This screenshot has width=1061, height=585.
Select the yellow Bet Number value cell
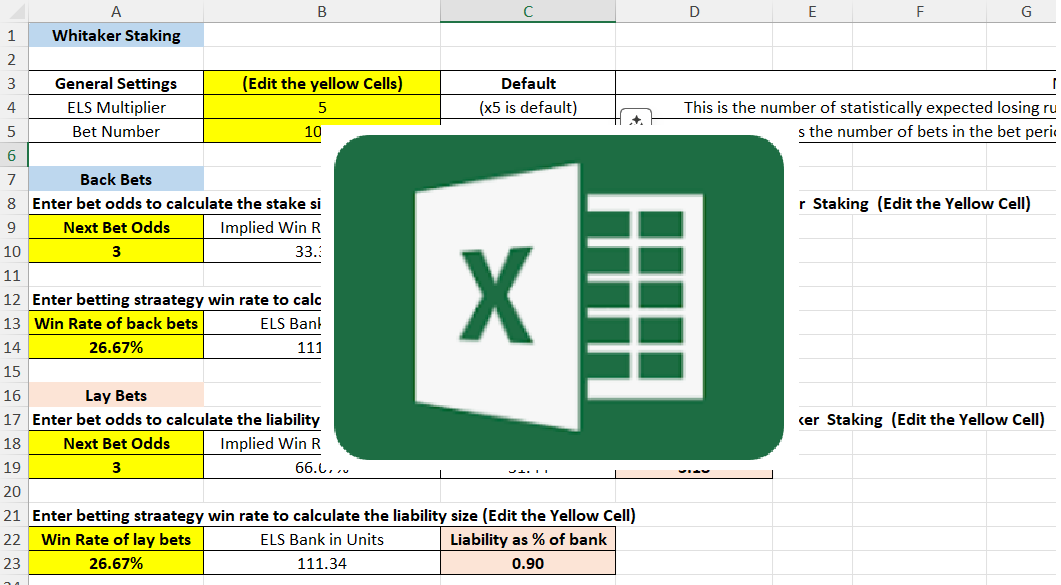322,131
